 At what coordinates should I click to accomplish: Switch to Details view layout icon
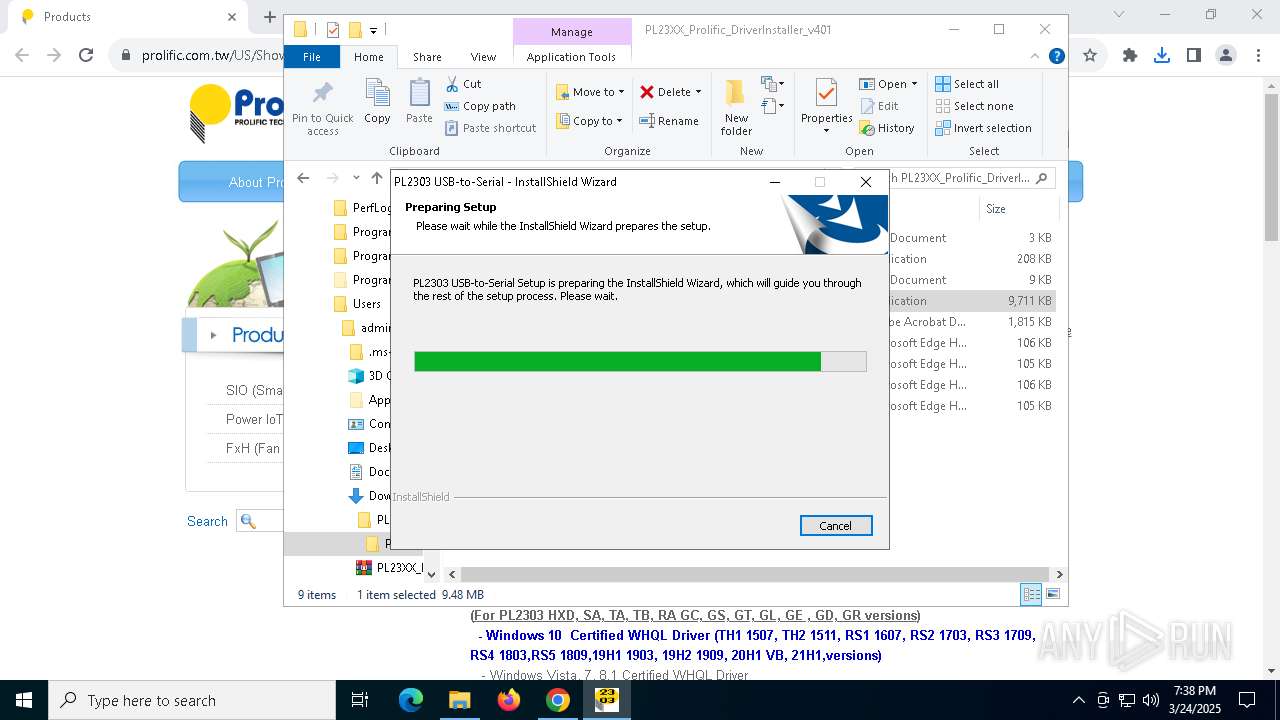click(1031, 594)
